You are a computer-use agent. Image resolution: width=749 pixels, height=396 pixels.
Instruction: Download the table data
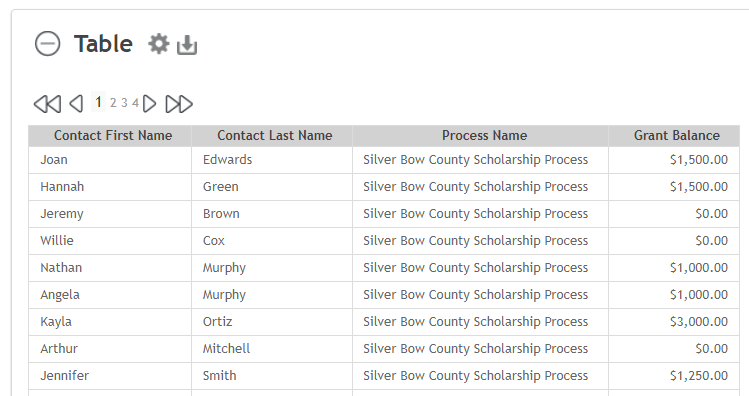(x=187, y=45)
